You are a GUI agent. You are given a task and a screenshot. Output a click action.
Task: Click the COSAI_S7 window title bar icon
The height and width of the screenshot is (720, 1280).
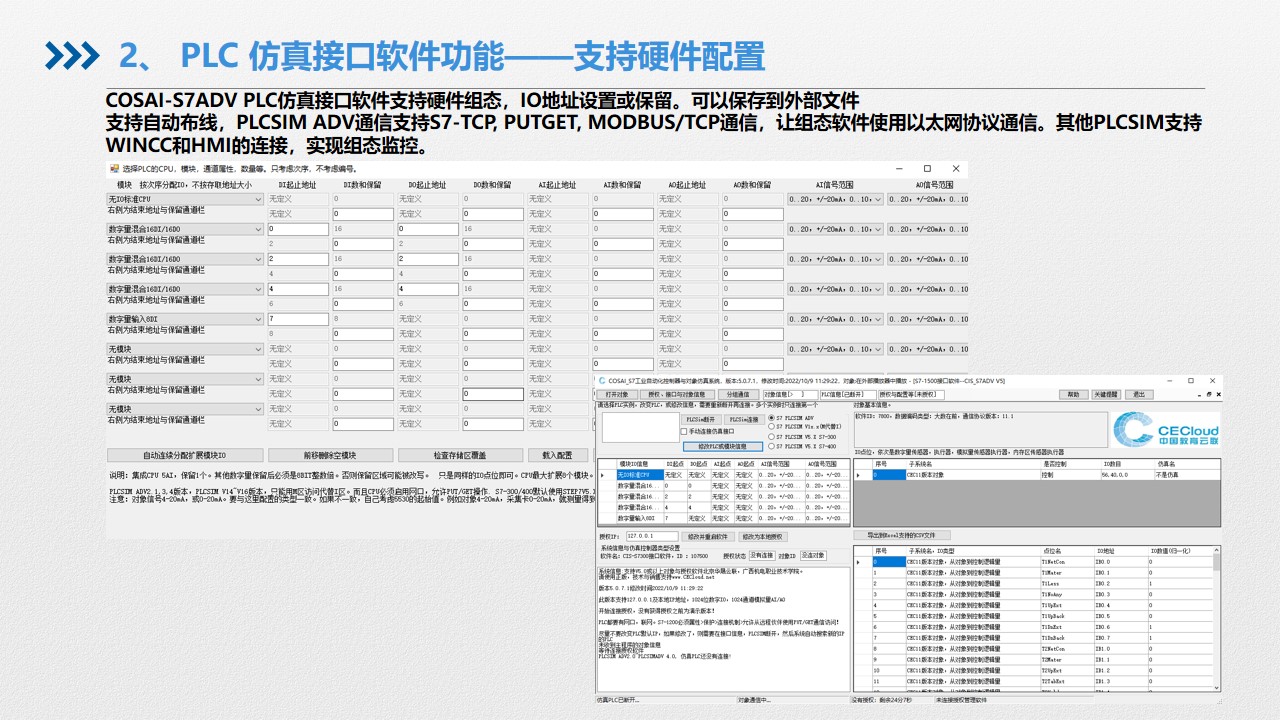(601, 381)
